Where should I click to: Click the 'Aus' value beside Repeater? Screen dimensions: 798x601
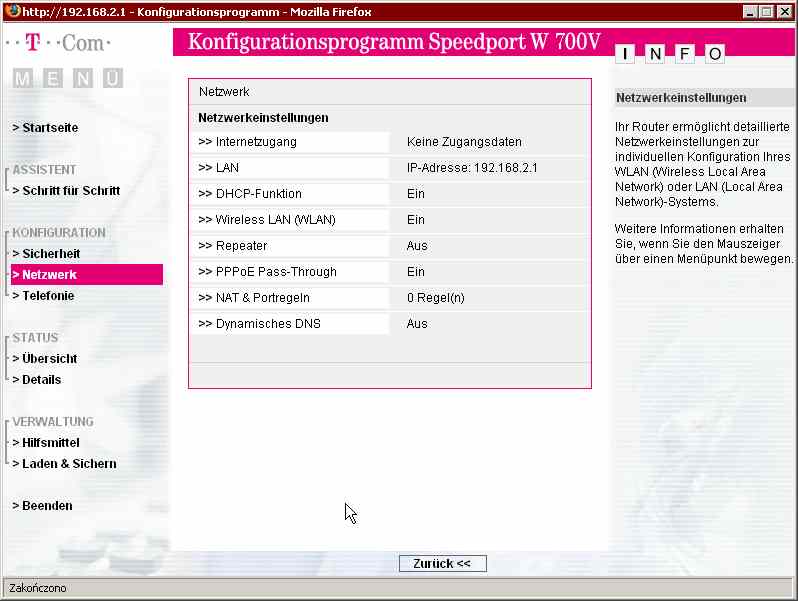point(417,246)
